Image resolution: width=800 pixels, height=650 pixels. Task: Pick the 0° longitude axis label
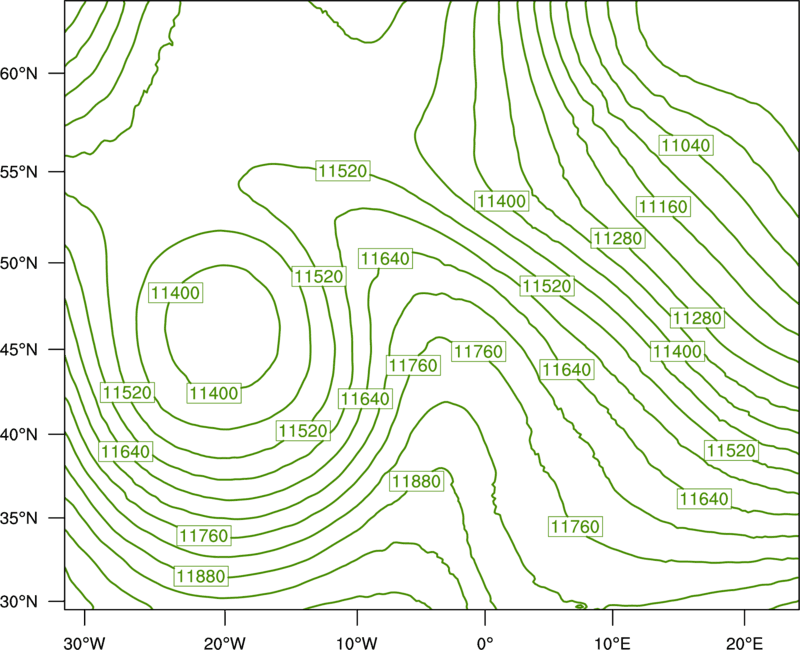[485, 643]
